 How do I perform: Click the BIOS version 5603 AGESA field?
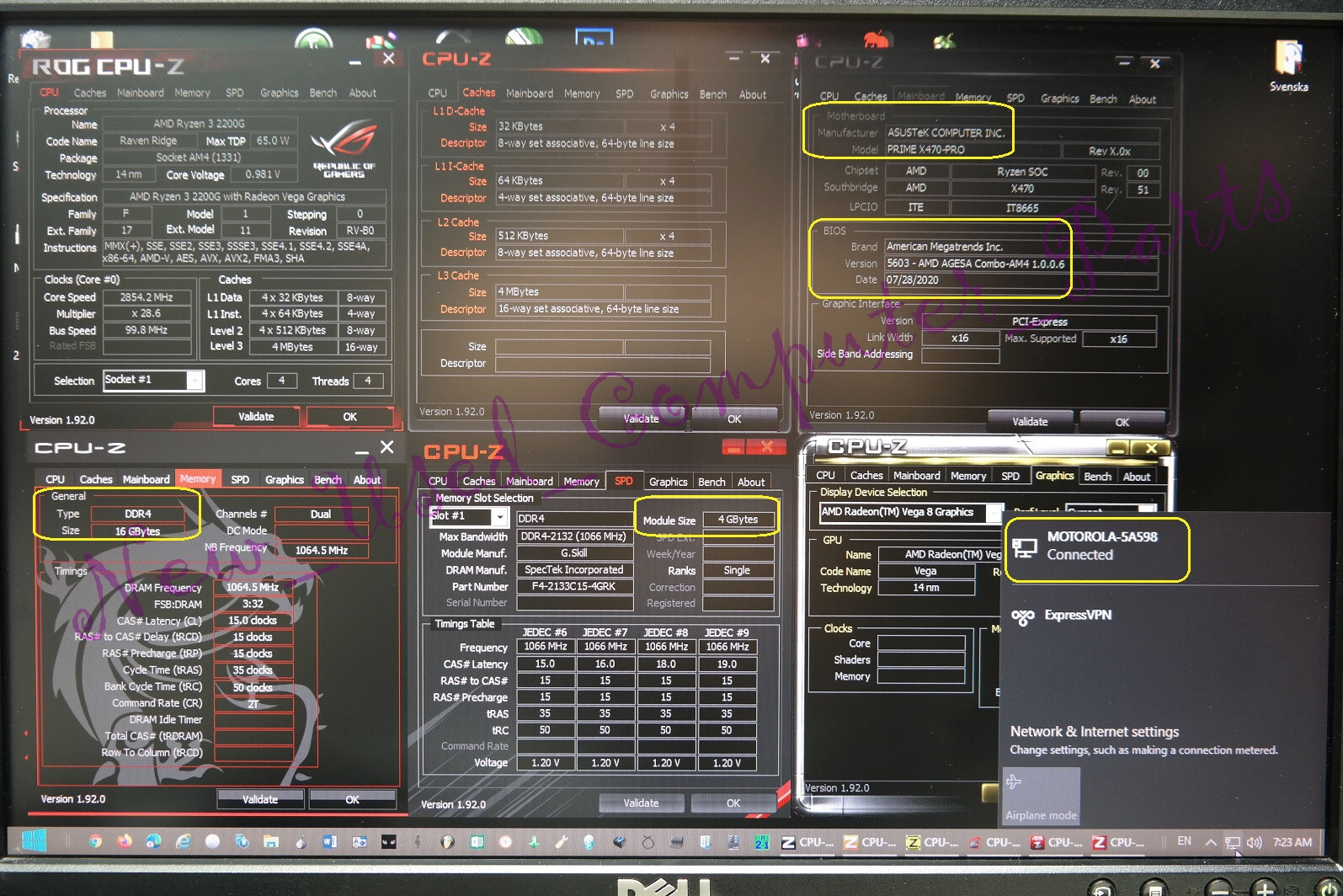(x=1021, y=264)
